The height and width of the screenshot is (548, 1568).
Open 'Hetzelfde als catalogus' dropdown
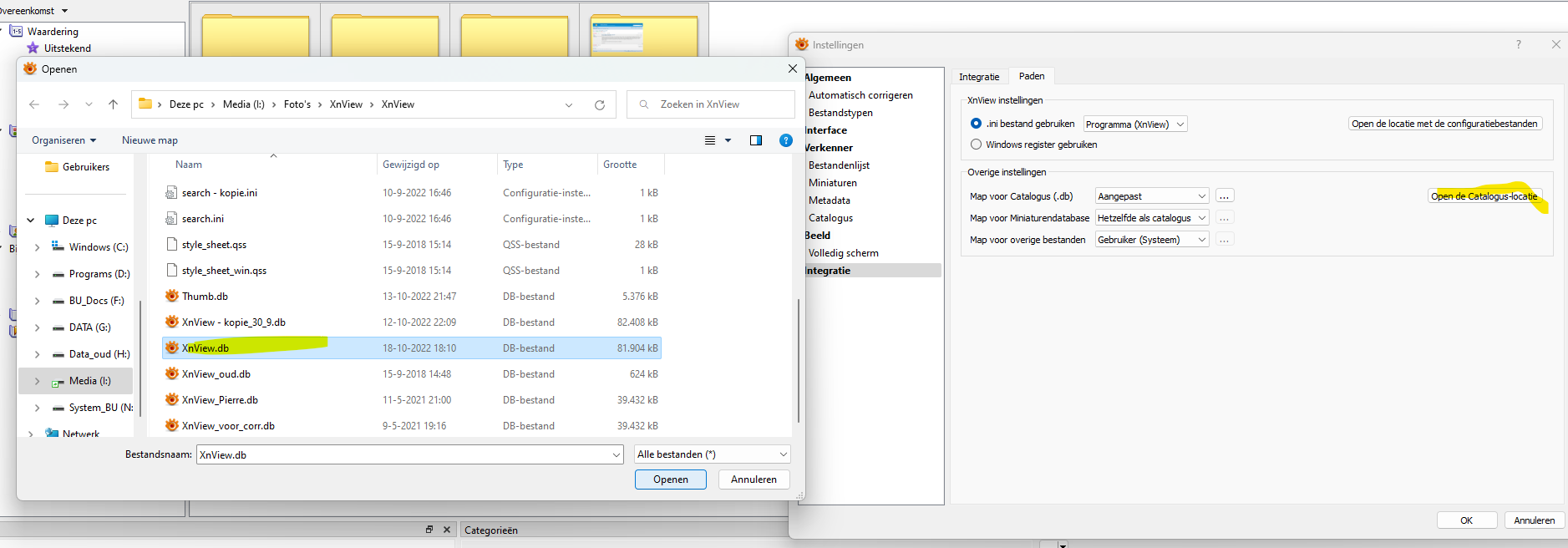pyautogui.click(x=1152, y=218)
